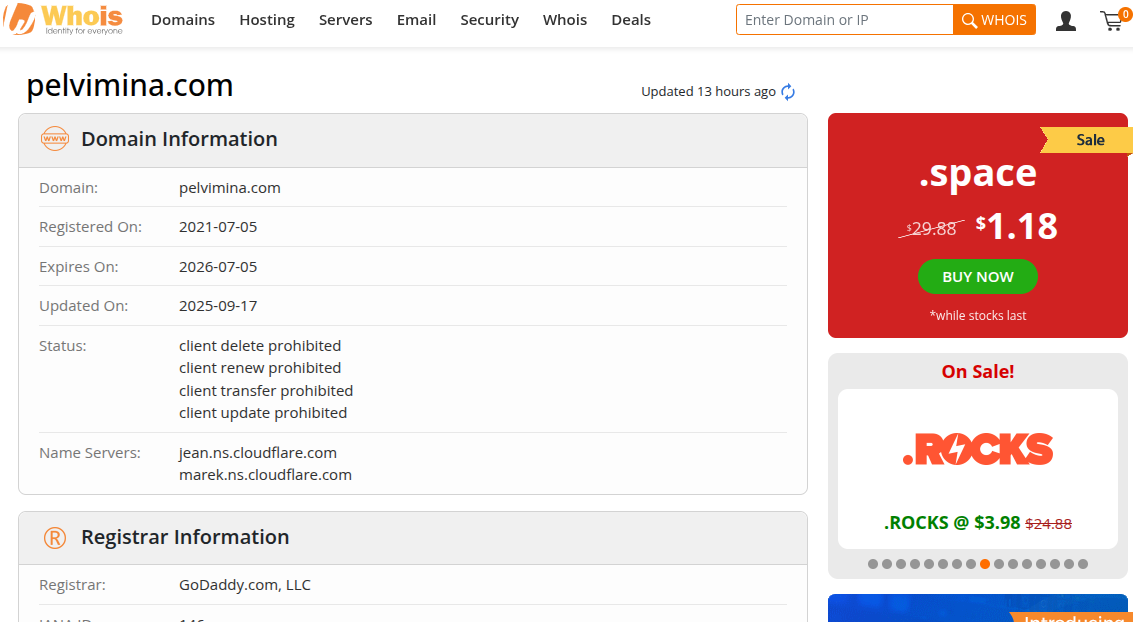Click the Updated 13 hours ago text

click(x=708, y=92)
